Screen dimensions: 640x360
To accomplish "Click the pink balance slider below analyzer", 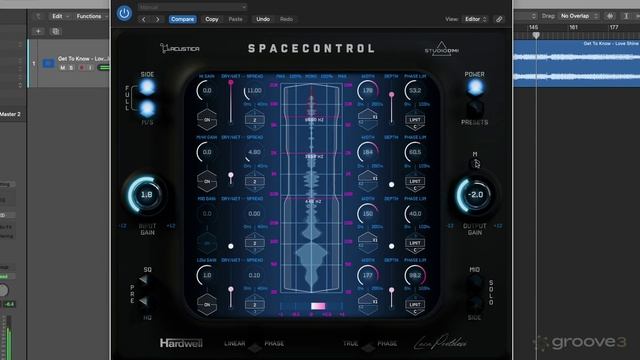I will point(318,306).
